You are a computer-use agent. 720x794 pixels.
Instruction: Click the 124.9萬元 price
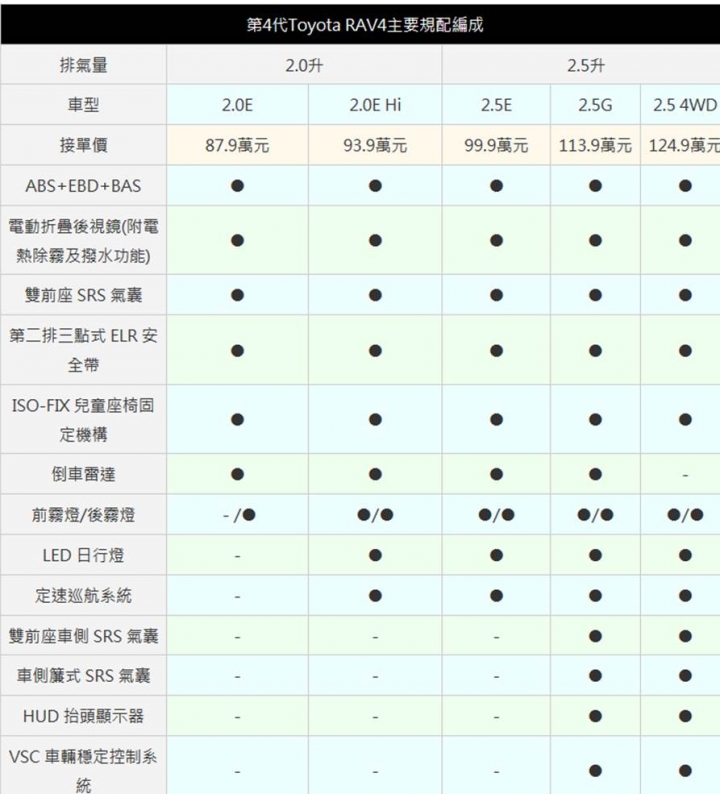[684, 146]
